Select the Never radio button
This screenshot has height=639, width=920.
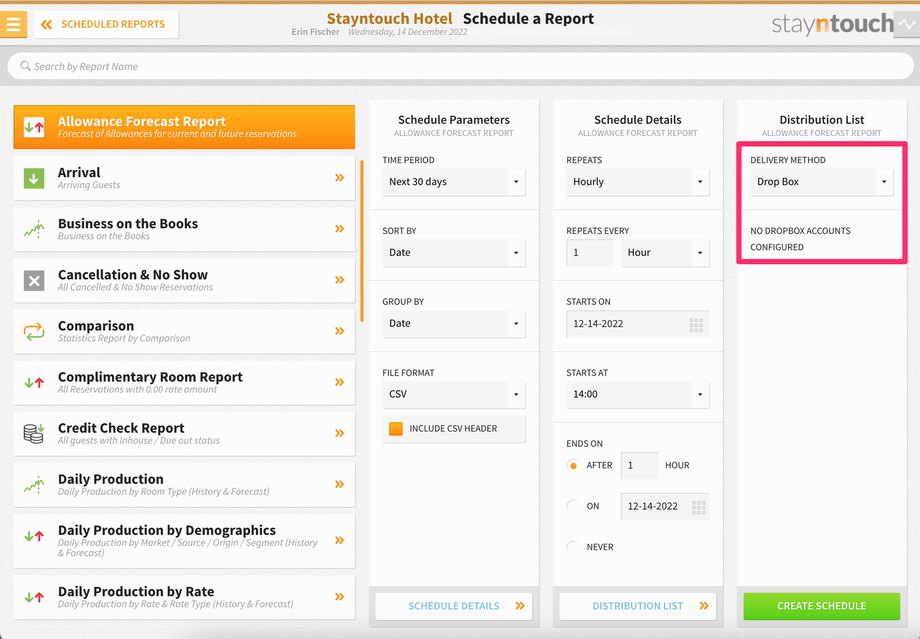[573, 547]
